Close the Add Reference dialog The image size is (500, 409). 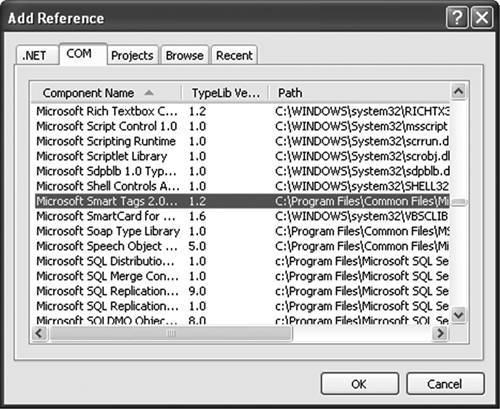pyautogui.click(x=482, y=18)
